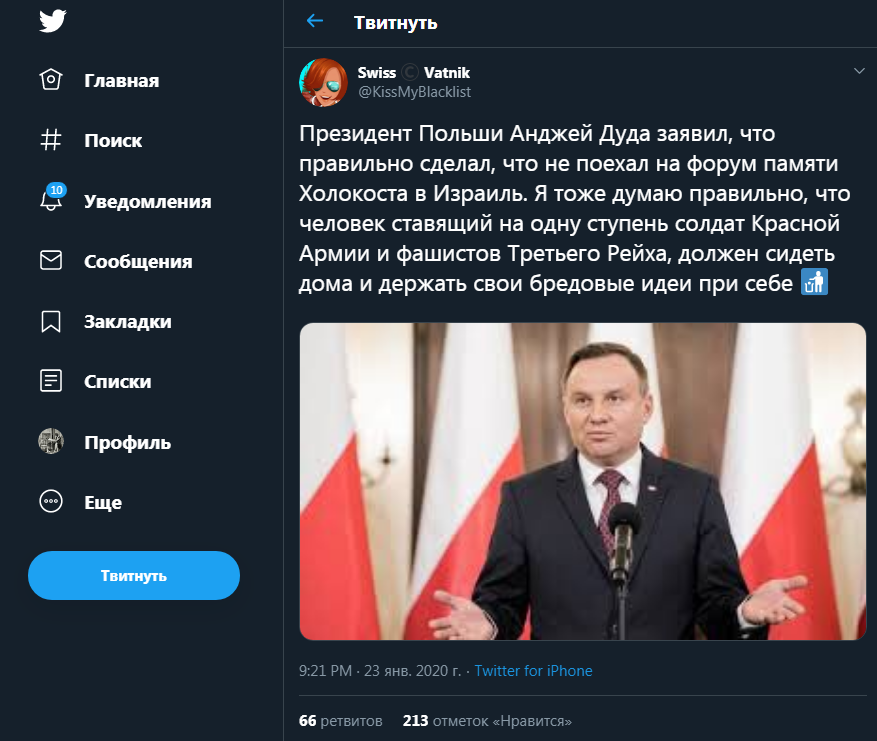Open notifications bell with 10 badge
The image size is (877, 741).
tap(51, 199)
